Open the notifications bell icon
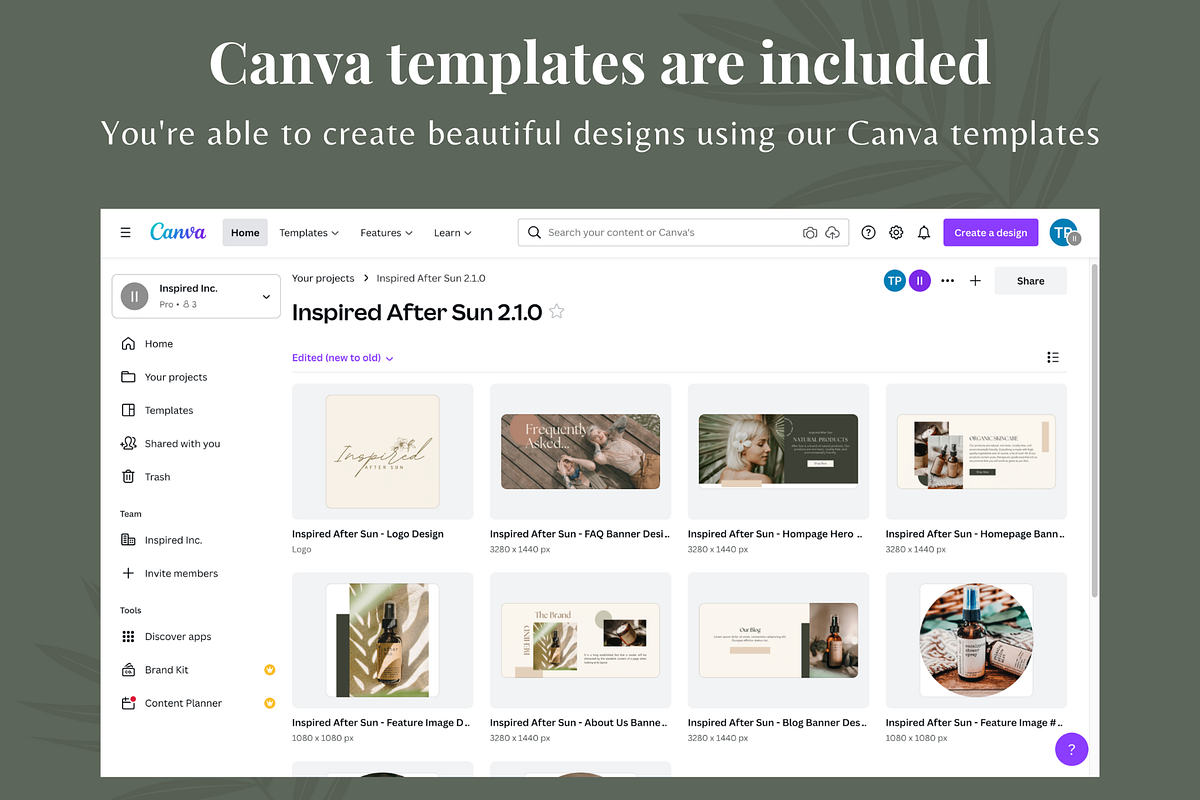Screen dimensions: 1200x800 pyautogui.click(x=924, y=232)
